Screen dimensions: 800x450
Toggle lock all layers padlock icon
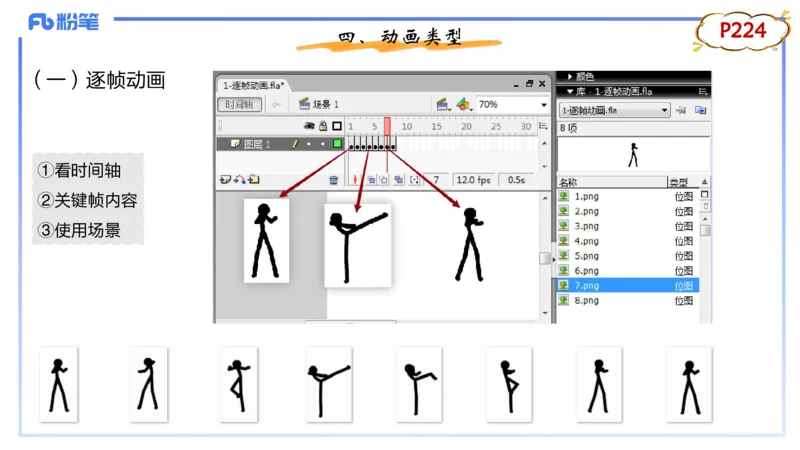(x=322, y=127)
